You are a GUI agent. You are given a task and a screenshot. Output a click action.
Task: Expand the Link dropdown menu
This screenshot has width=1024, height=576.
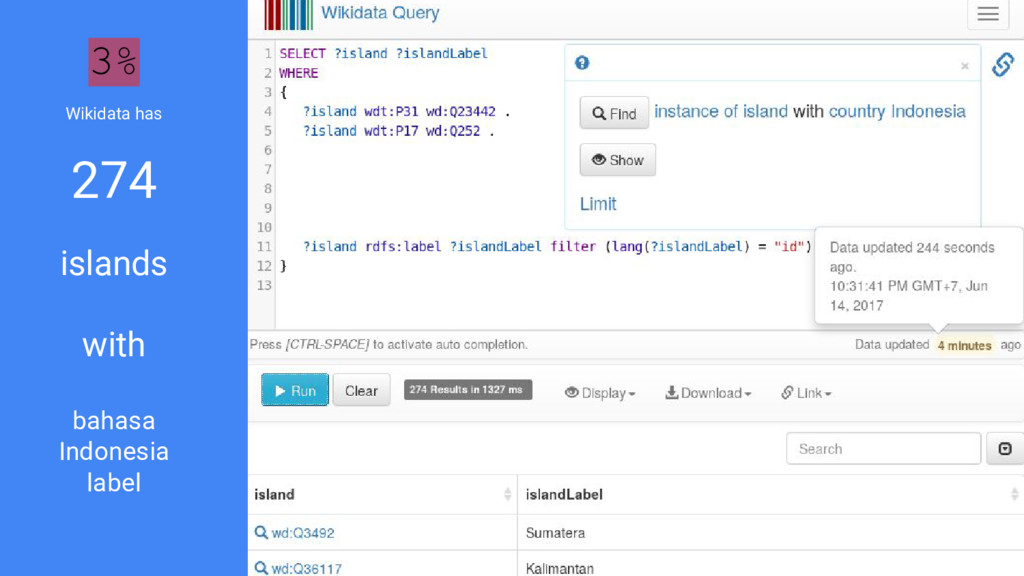[x=806, y=392]
